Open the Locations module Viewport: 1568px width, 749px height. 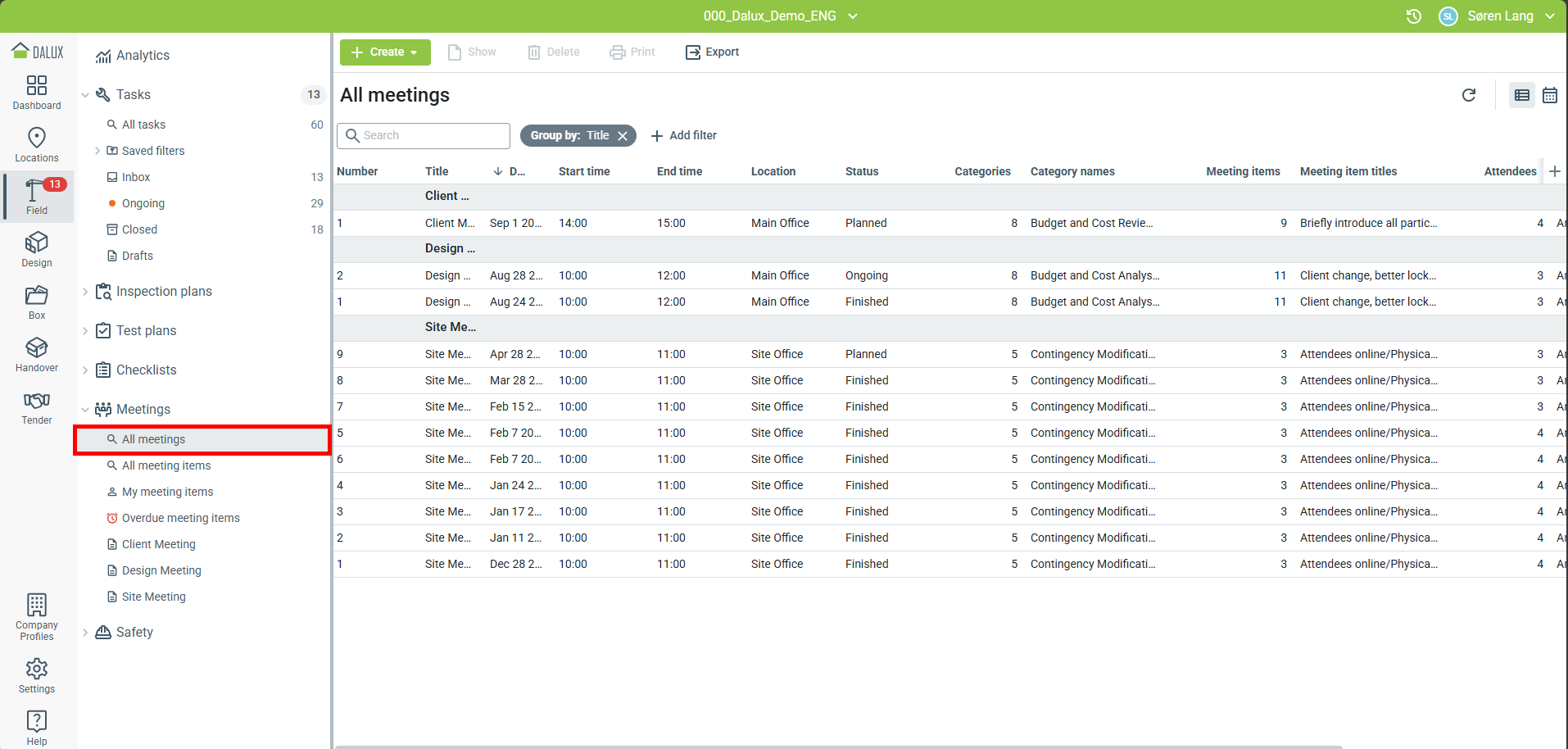[x=37, y=144]
